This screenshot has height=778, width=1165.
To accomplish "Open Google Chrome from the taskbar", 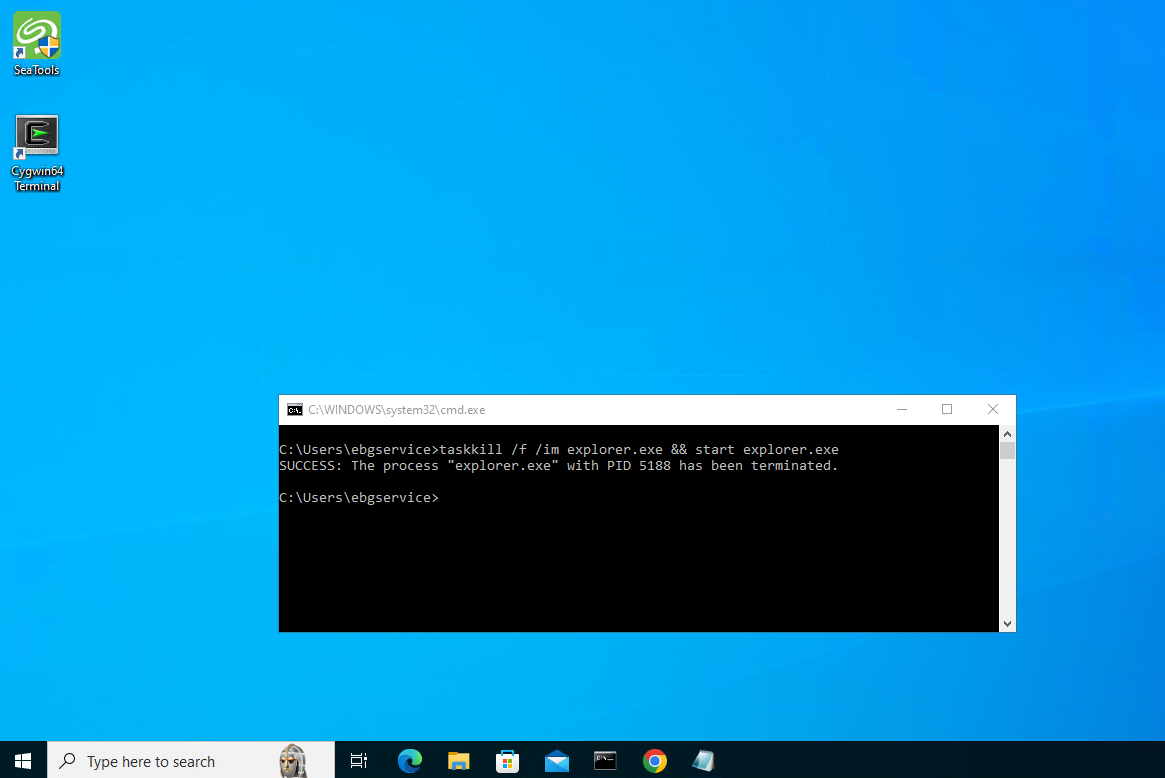I will pyautogui.click(x=654, y=761).
